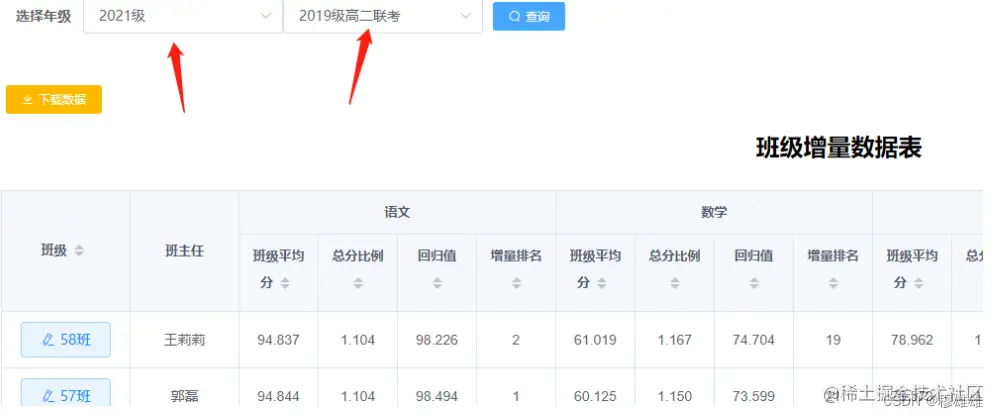Edit the 57班 class entry
Screen dimensions: 998x418
[66, 394]
